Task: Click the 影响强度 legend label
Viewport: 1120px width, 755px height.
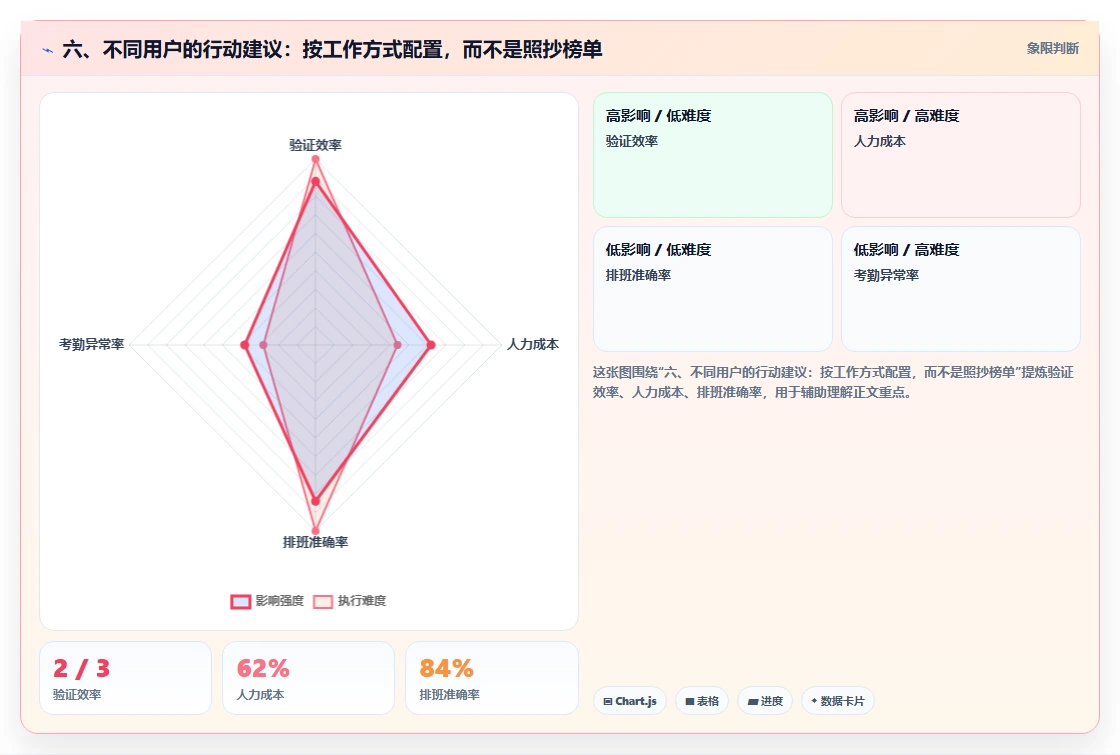Action: click(280, 601)
